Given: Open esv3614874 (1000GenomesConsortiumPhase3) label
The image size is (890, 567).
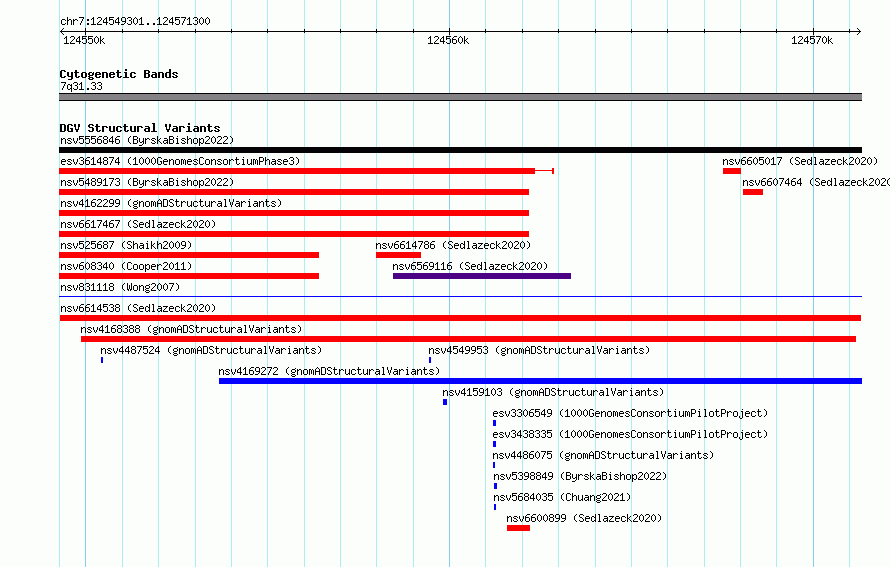Looking at the screenshot, I should [x=180, y=161].
